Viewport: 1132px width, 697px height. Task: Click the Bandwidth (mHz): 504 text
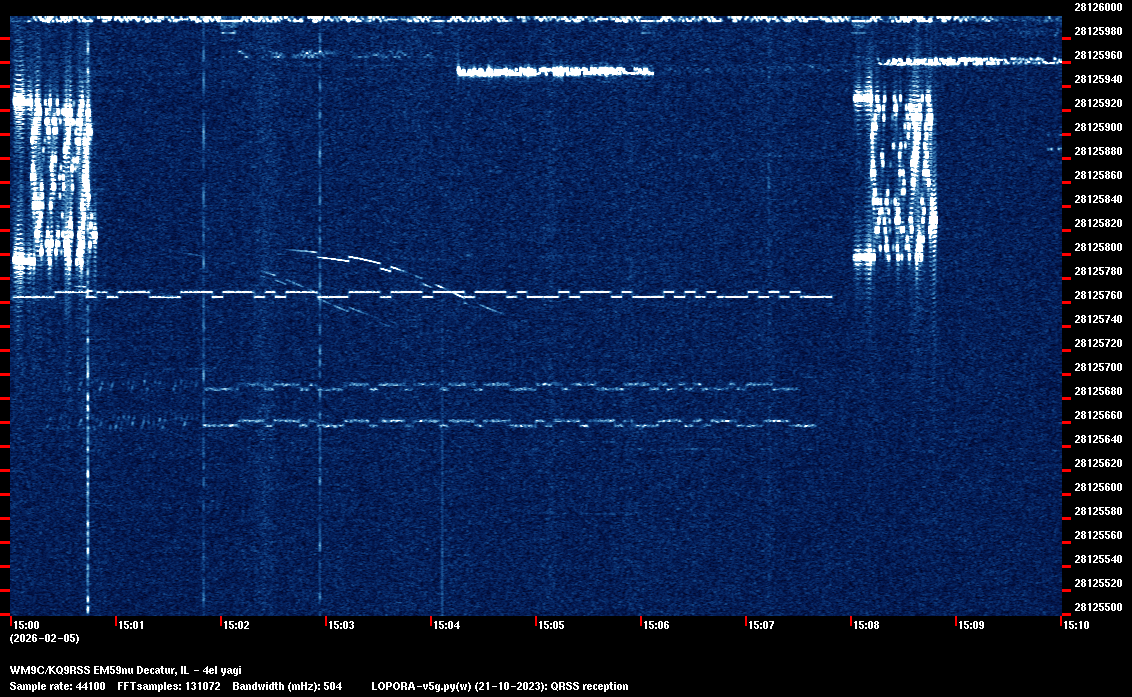292,686
